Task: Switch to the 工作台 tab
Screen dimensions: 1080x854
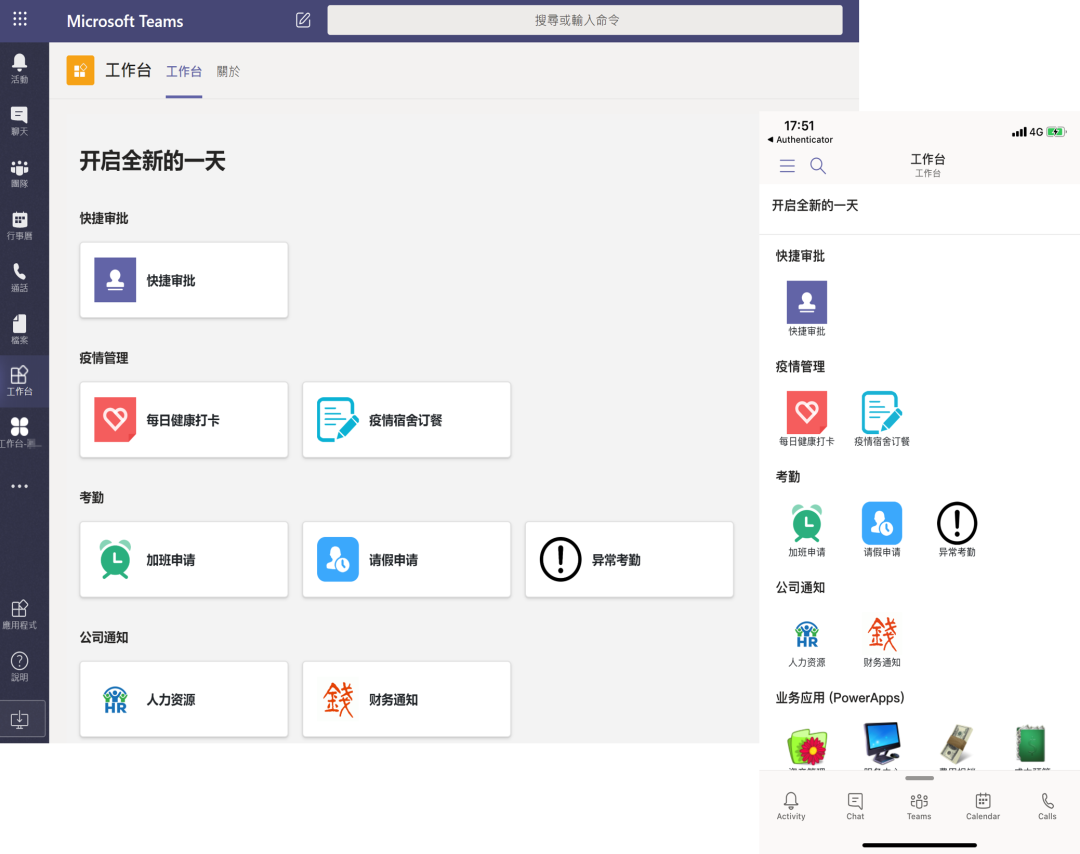Action: [184, 72]
